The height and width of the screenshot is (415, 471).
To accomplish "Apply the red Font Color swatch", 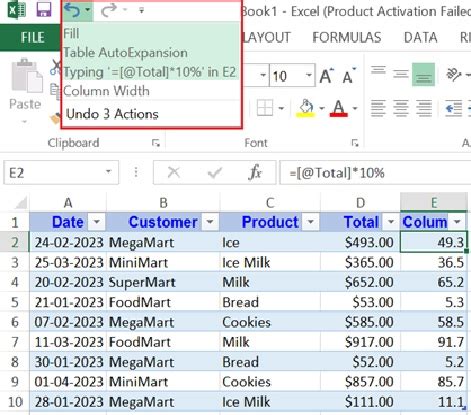I will (338, 108).
